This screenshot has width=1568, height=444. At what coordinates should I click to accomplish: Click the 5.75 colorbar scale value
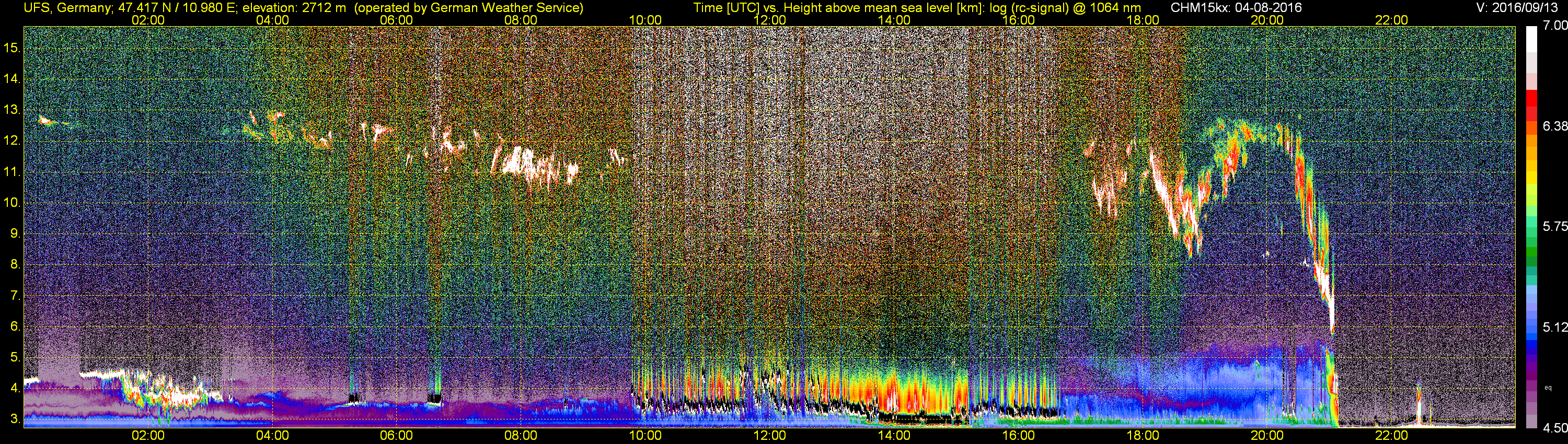pyautogui.click(x=1555, y=226)
